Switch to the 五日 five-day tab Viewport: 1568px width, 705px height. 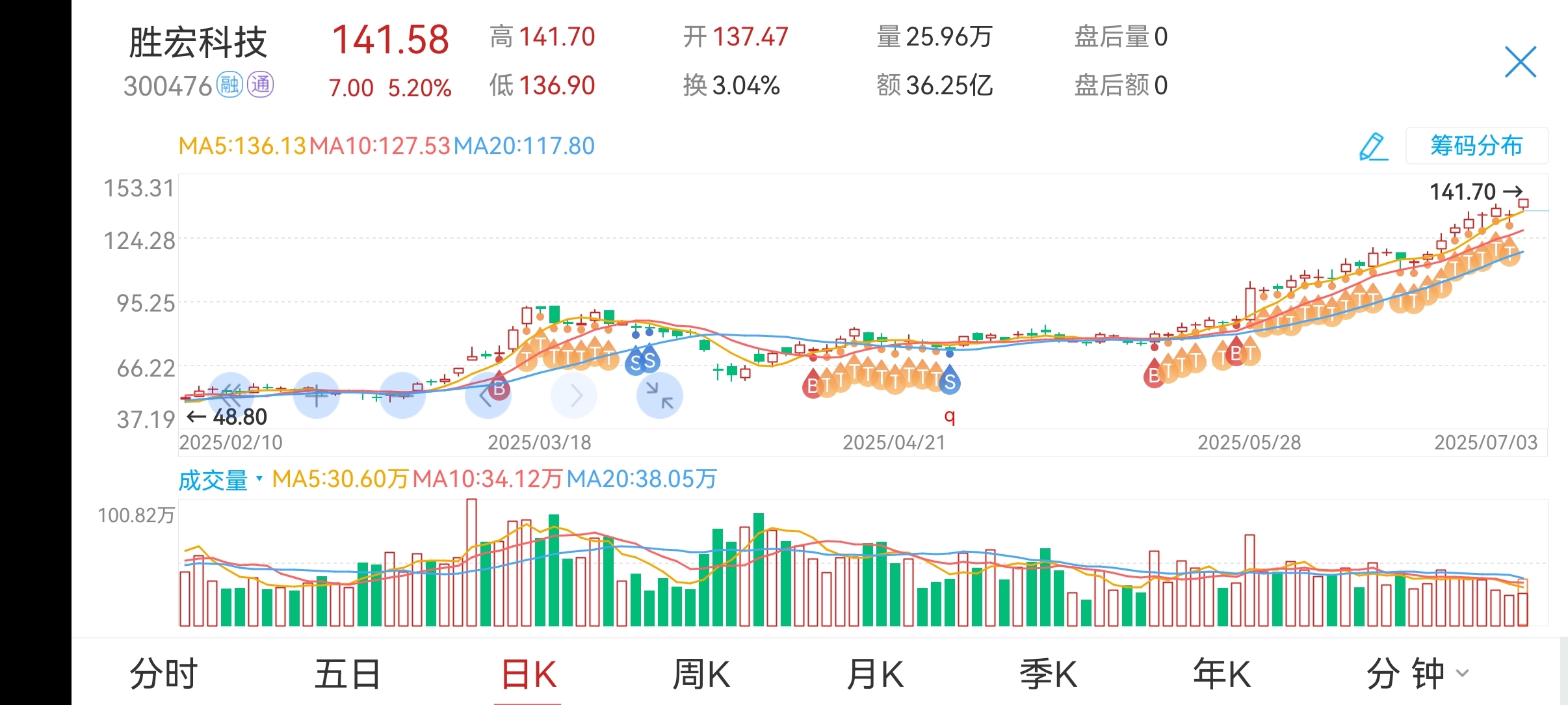tap(348, 673)
